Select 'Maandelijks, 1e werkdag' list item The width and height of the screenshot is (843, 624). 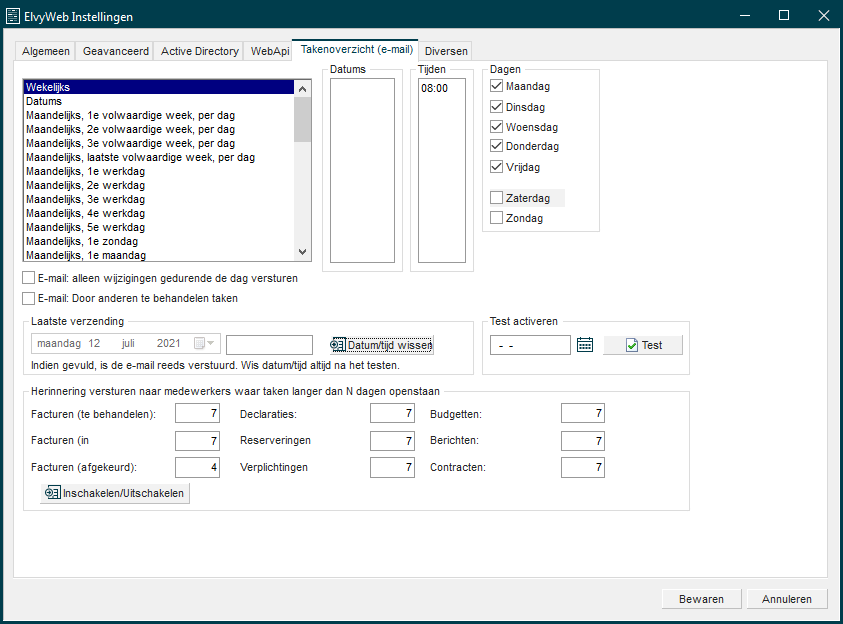[x=159, y=171]
